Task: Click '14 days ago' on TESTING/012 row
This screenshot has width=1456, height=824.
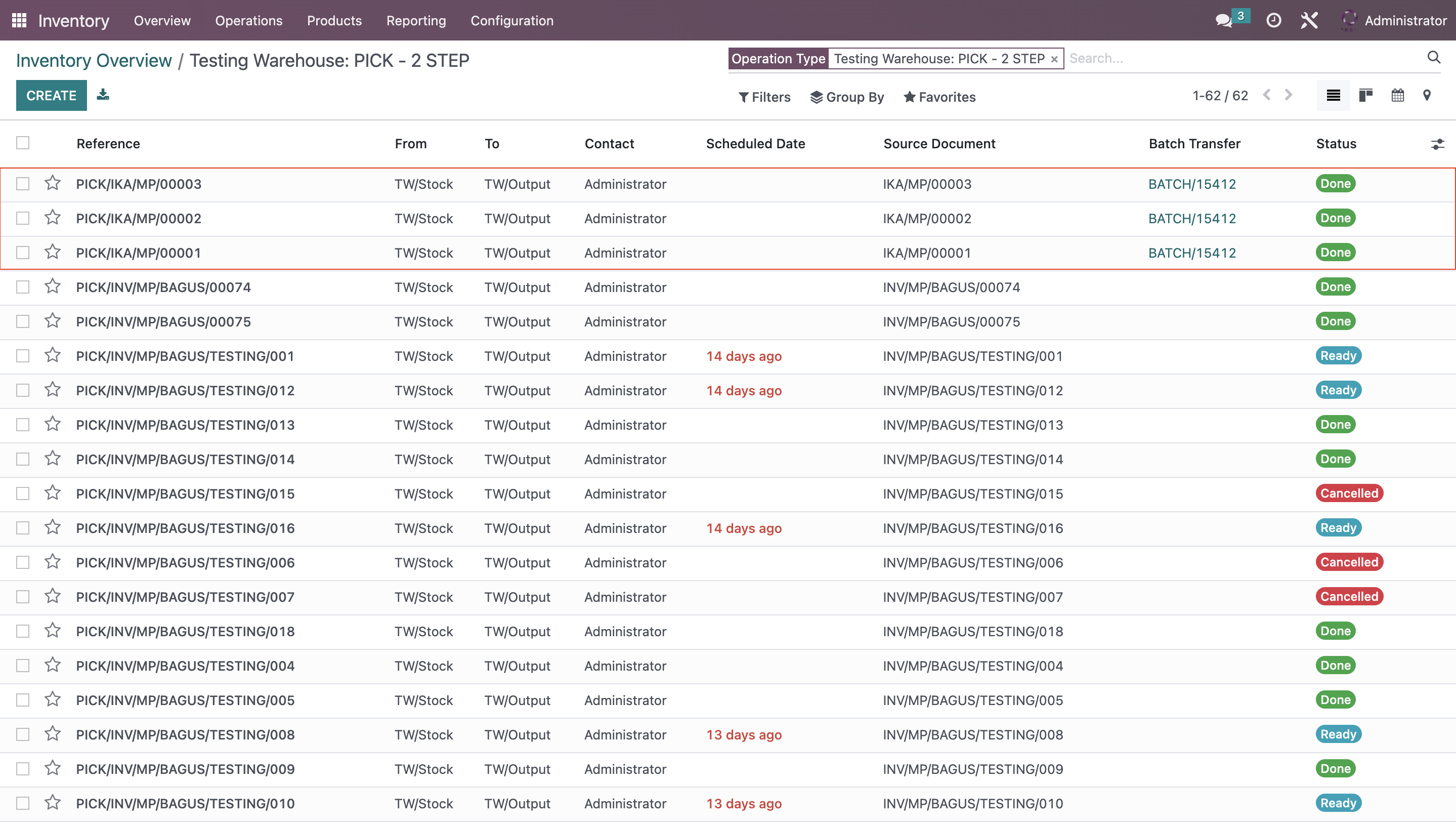Action: click(744, 391)
